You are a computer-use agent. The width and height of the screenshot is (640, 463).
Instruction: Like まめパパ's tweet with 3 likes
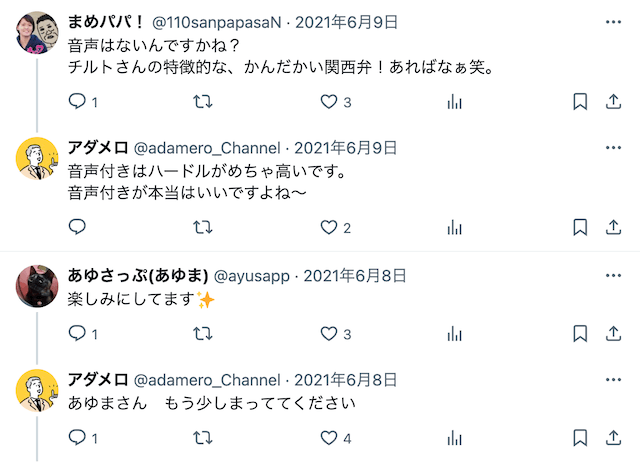[329, 101]
